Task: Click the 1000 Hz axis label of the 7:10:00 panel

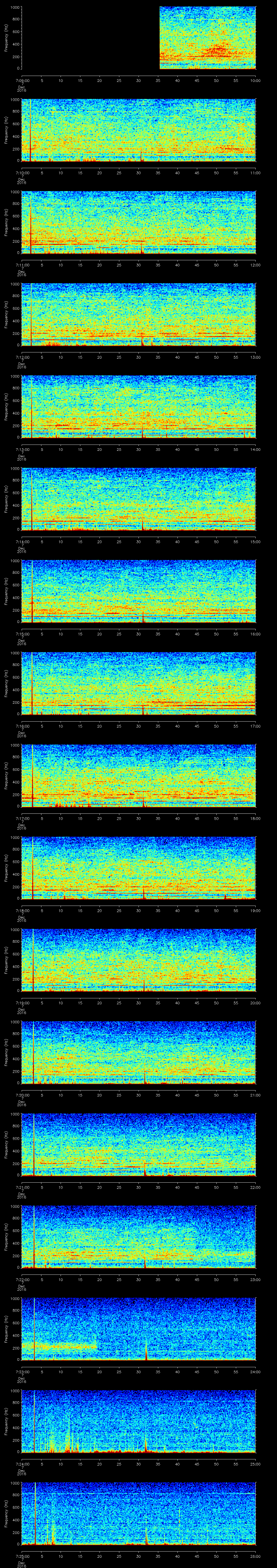Action: [x=15, y=100]
